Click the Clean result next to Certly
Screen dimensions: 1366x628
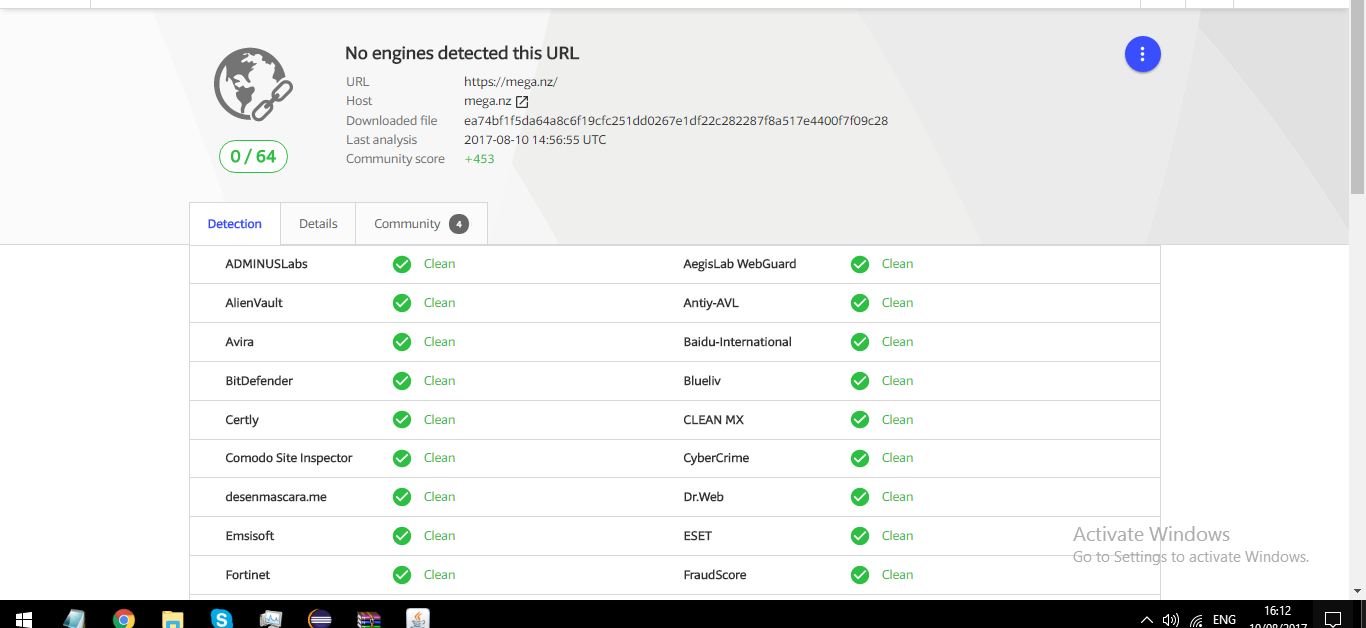point(440,420)
